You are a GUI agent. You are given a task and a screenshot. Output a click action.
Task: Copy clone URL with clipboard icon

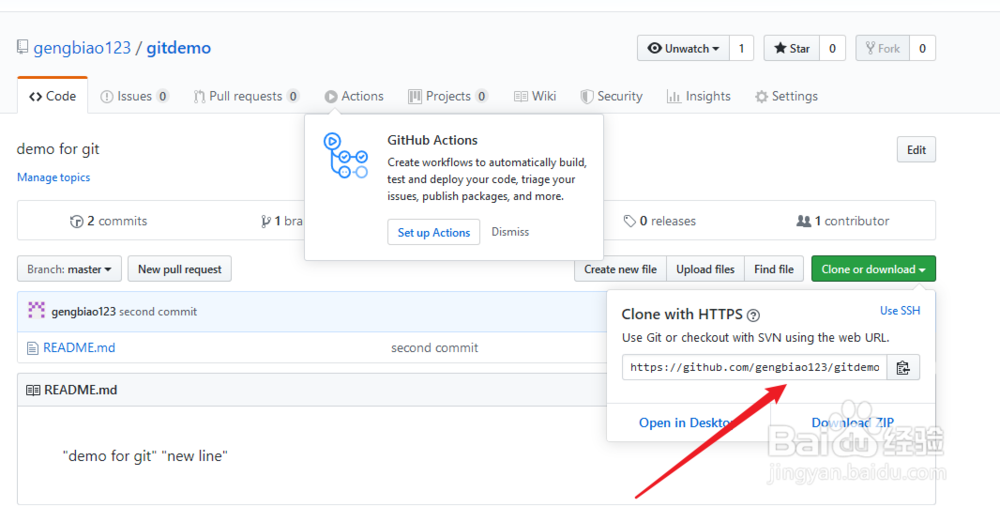pos(902,367)
